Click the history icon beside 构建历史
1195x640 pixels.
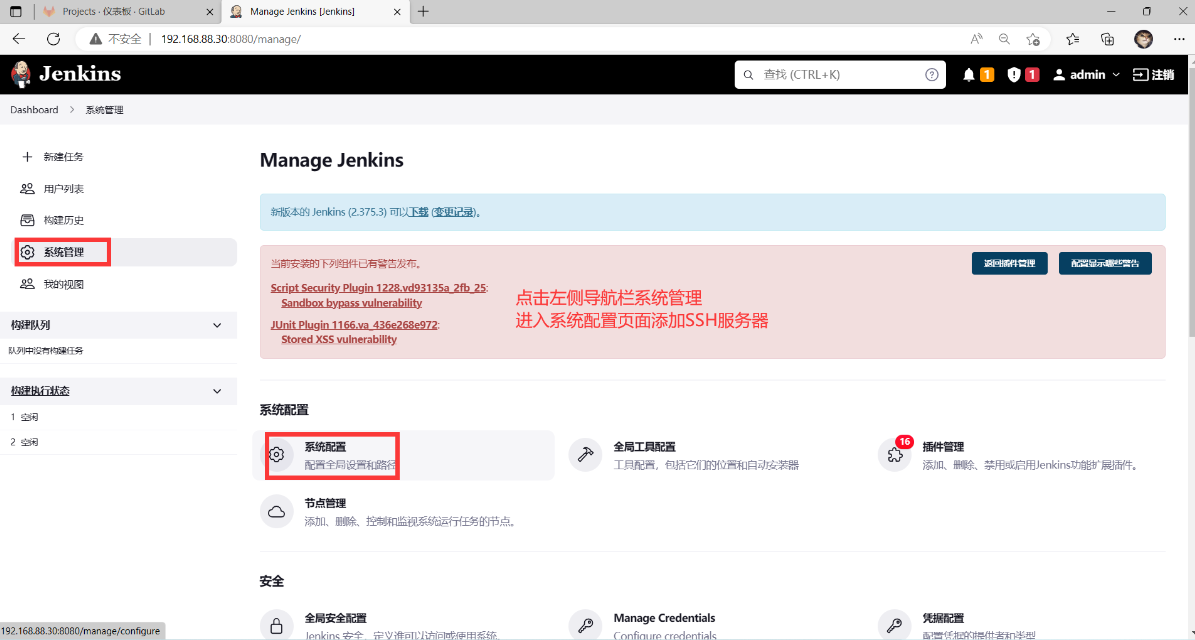[x=27, y=220]
